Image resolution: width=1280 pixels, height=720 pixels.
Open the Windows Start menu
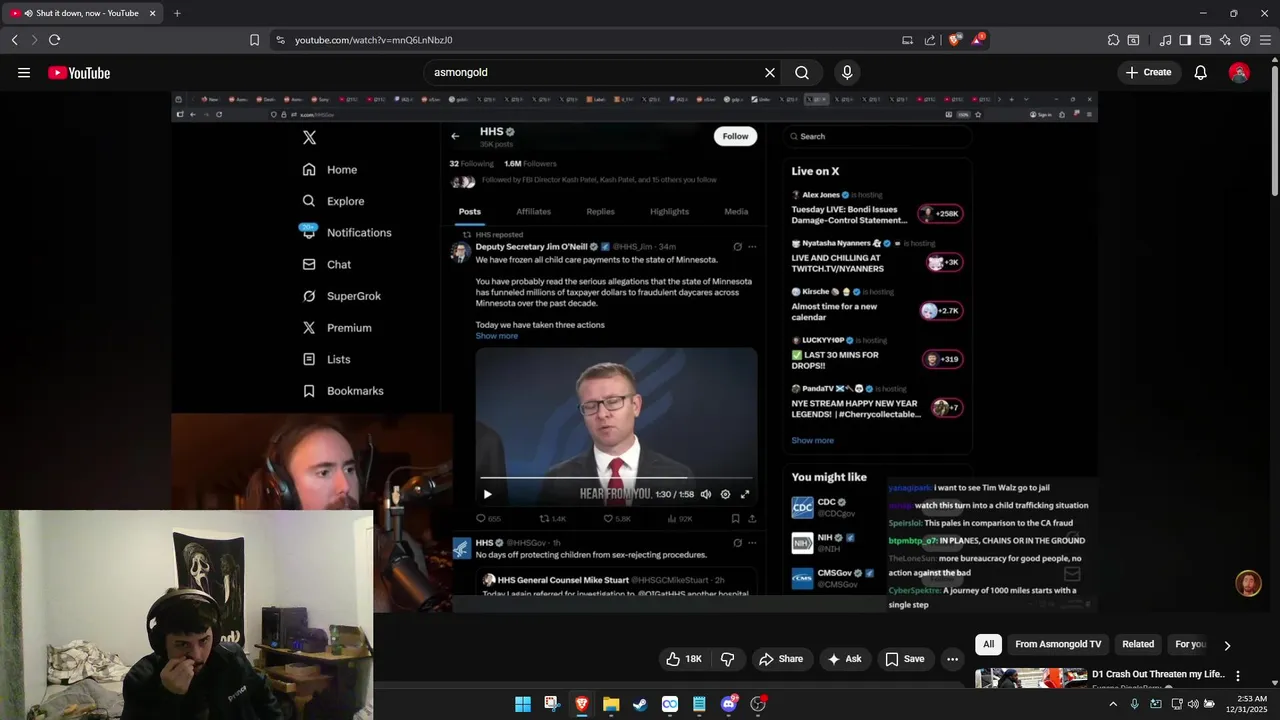tap(523, 704)
